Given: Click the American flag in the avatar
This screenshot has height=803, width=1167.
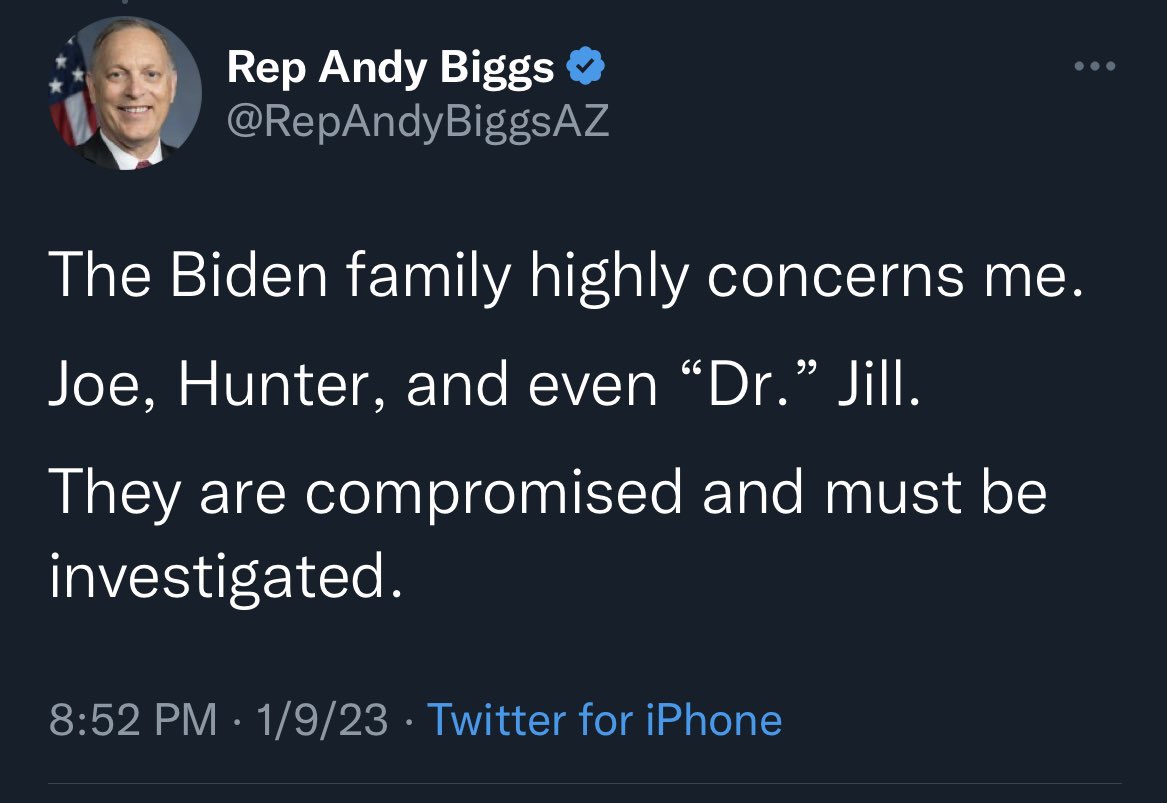Looking at the screenshot, I should 69,95.
